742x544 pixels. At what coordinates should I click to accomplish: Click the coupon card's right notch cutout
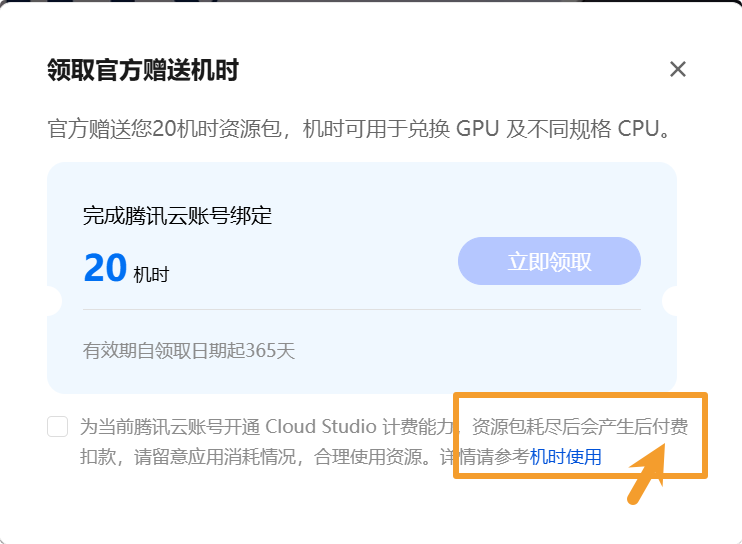[669, 300]
